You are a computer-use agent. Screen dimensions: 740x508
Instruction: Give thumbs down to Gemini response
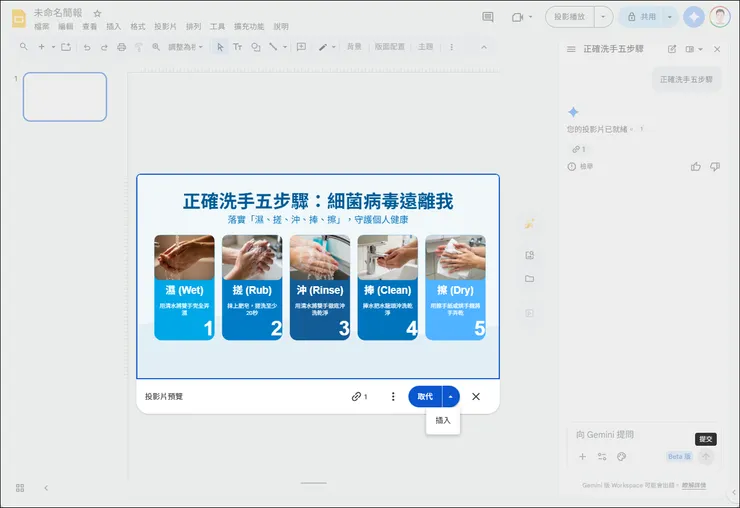715,167
